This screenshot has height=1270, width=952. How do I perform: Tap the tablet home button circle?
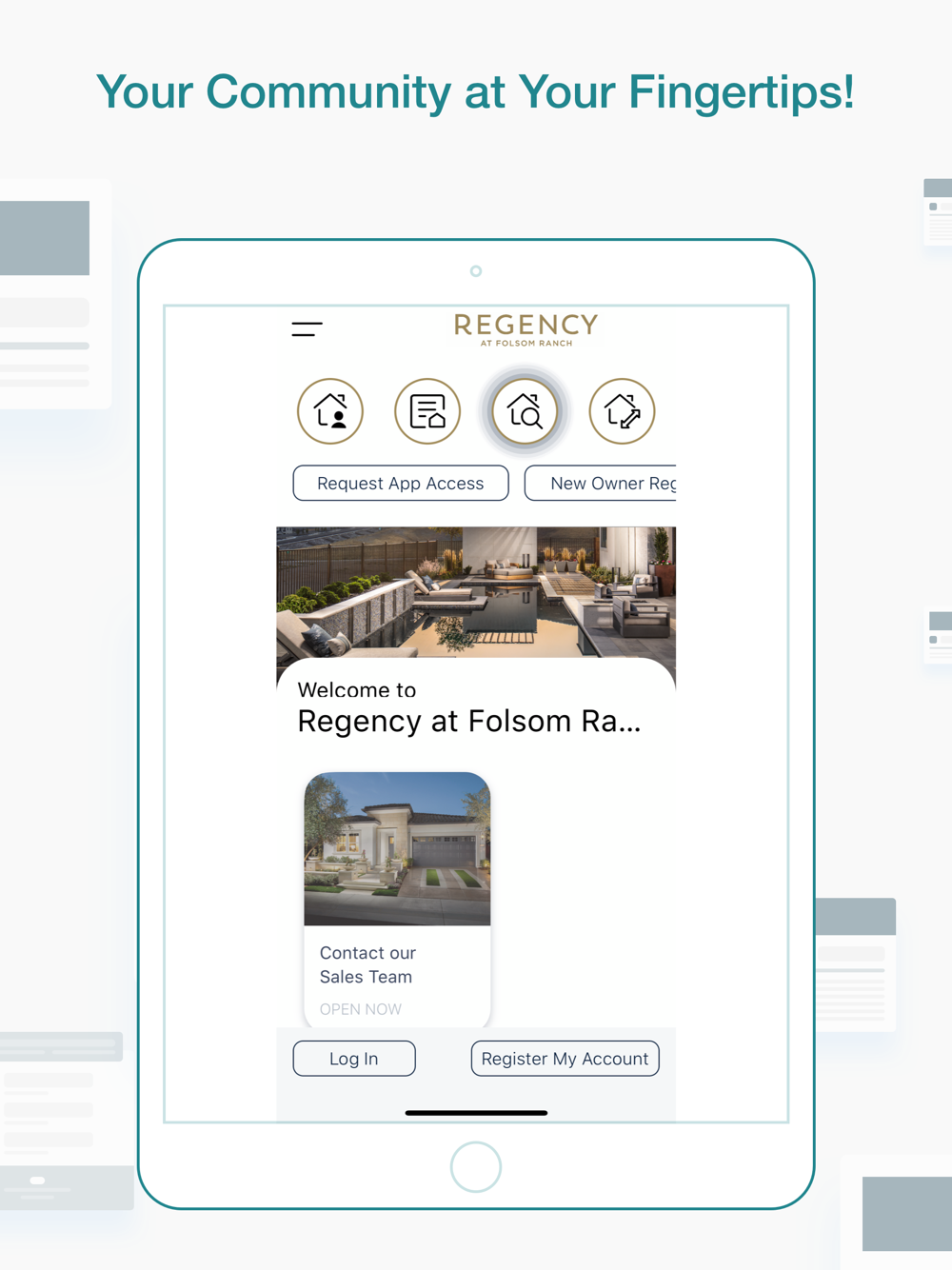476,1167
